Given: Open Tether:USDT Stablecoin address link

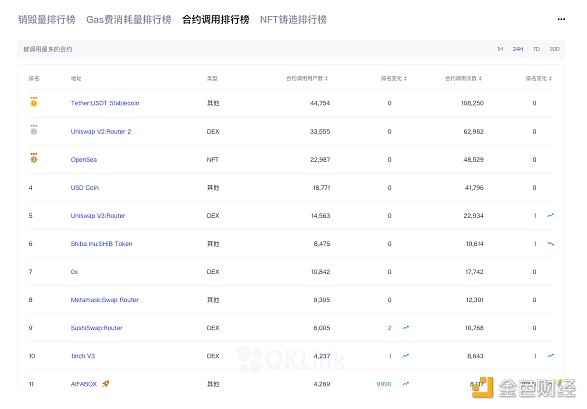Looking at the screenshot, I should [x=105, y=103].
